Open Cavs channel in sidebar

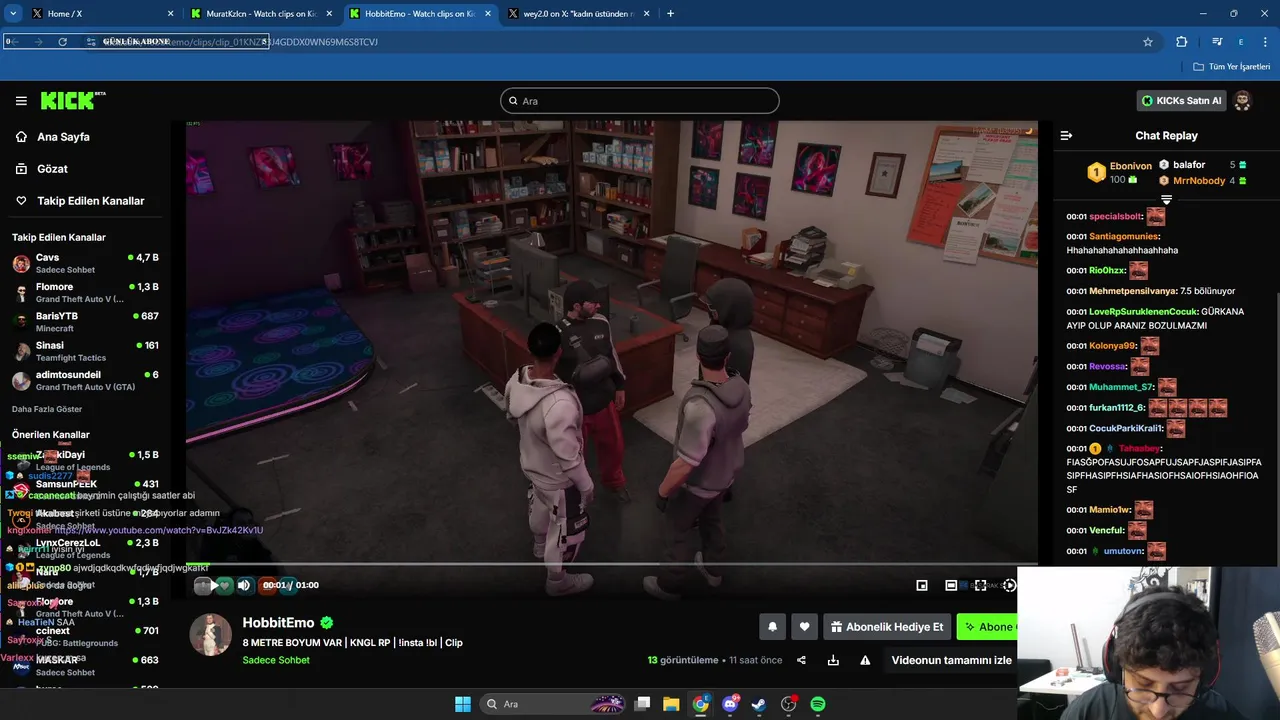click(x=85, y=263)
